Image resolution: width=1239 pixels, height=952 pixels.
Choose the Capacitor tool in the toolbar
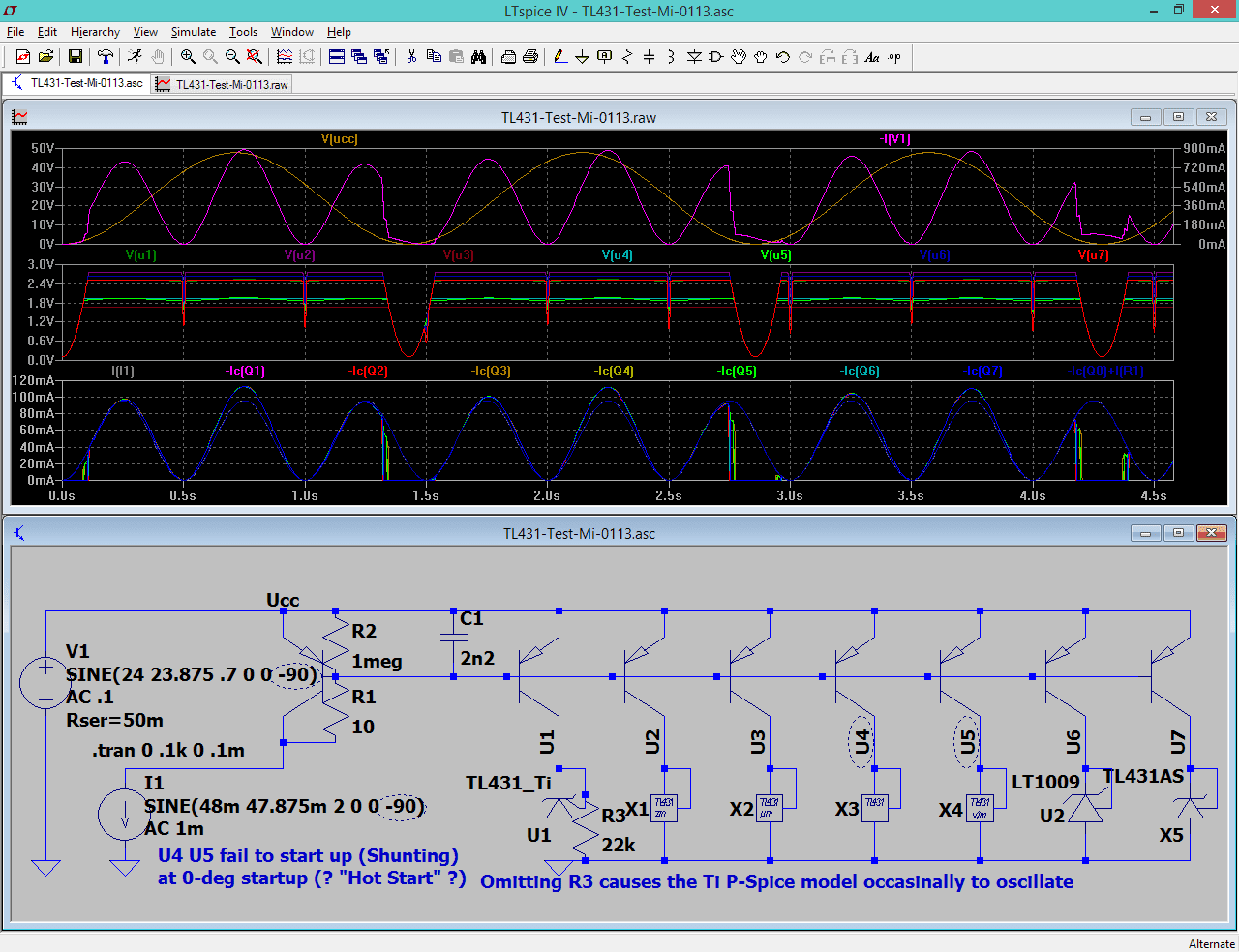[x=649, y=57]
